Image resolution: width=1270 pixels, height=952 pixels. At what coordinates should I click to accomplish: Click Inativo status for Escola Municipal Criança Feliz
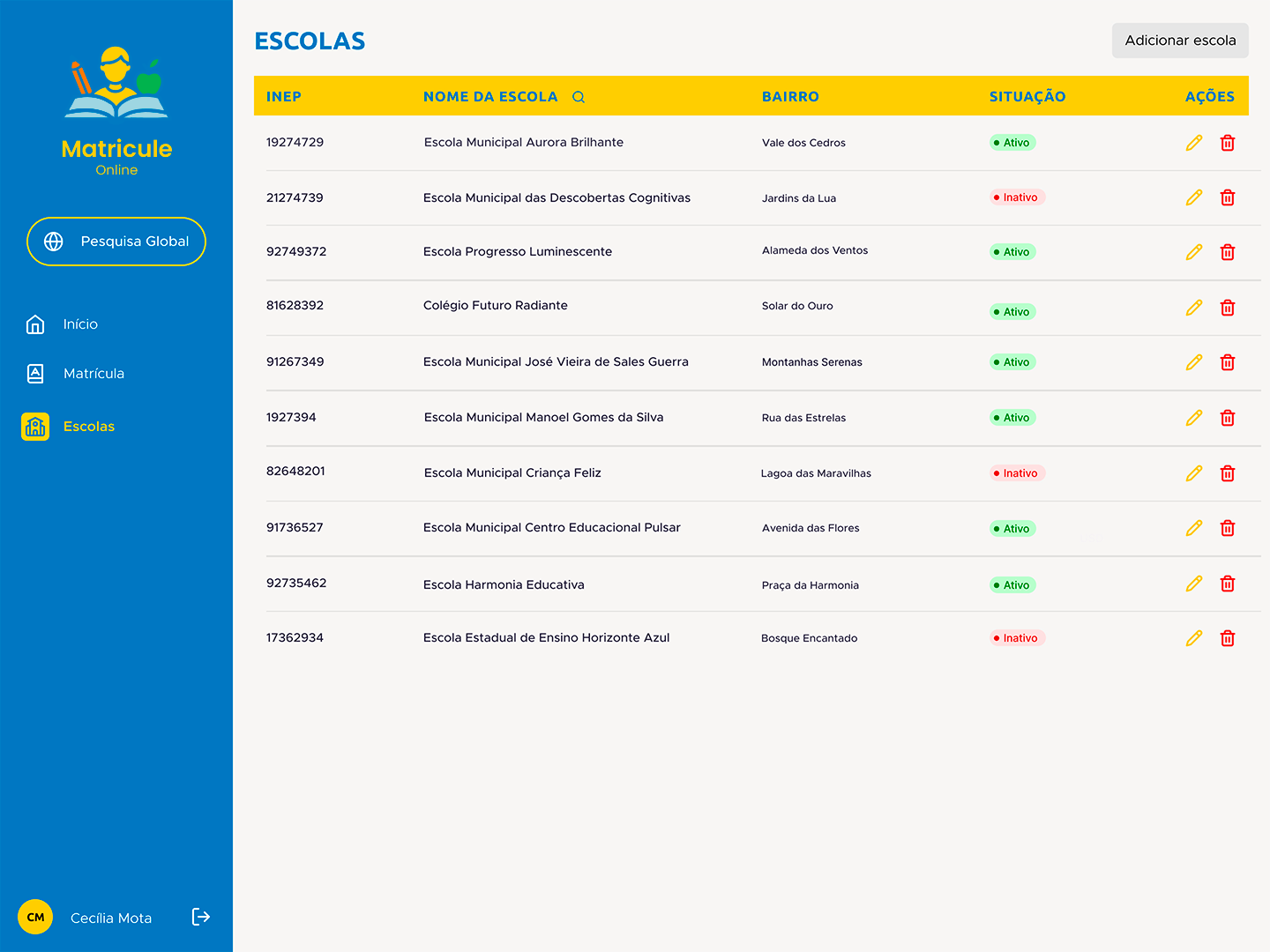click(1018, 473)
